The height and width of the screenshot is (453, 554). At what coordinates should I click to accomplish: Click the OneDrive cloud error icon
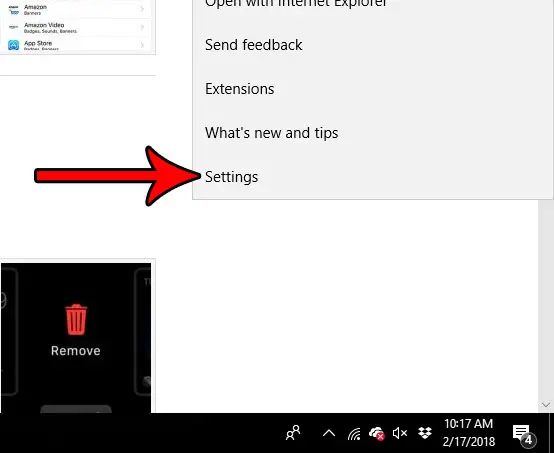(376, 434)
